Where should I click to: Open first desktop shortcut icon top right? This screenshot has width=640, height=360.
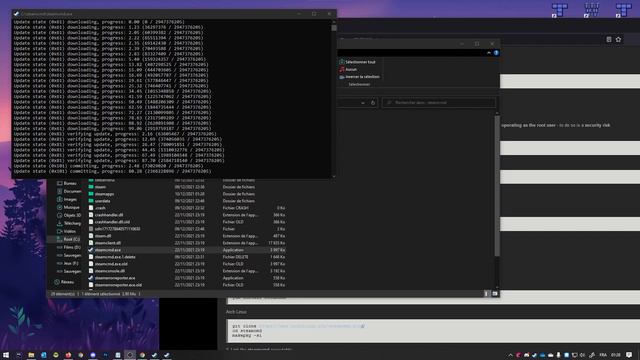pos(559,10)
